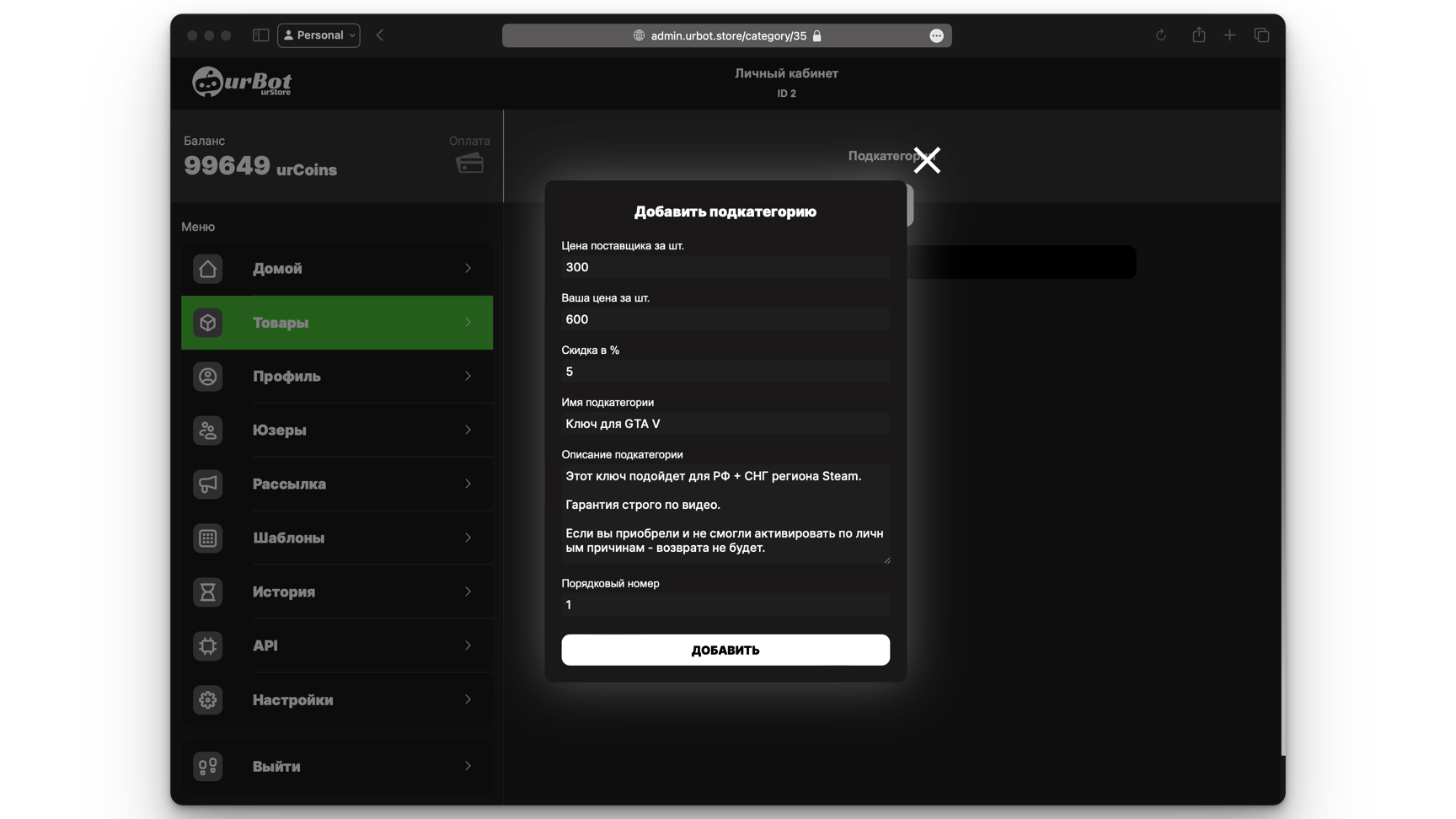Image resolution: width=1456 pixels, height=819 pixels.
Task: Click the Settings gear icon
Action: pos(207,700)
